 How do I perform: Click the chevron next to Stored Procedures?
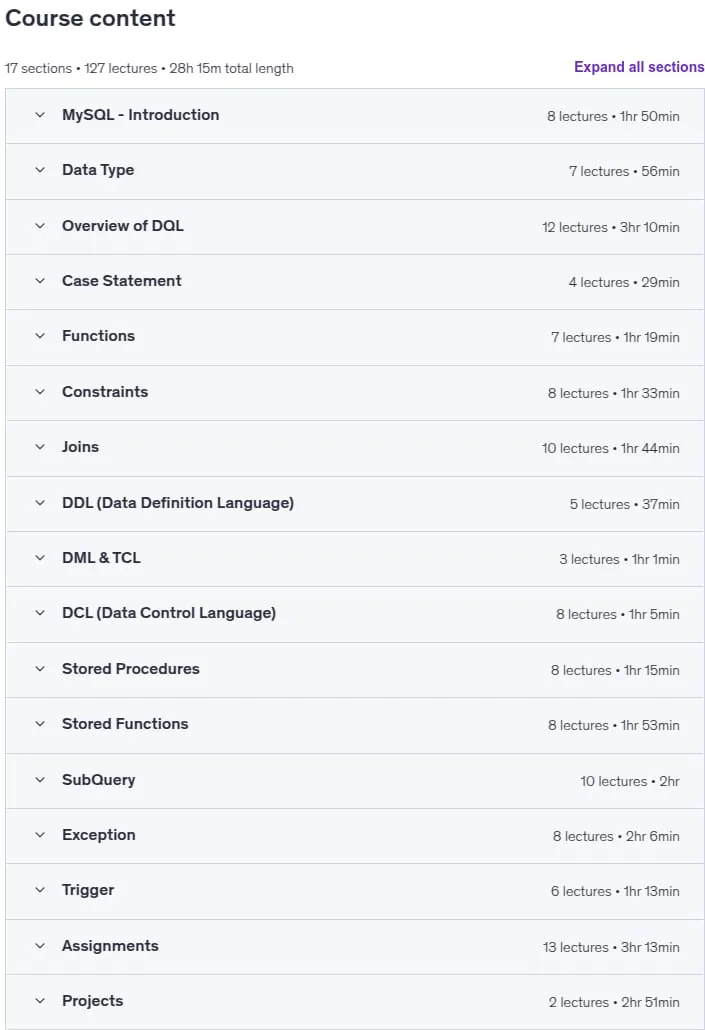click(x=40, y=669)
